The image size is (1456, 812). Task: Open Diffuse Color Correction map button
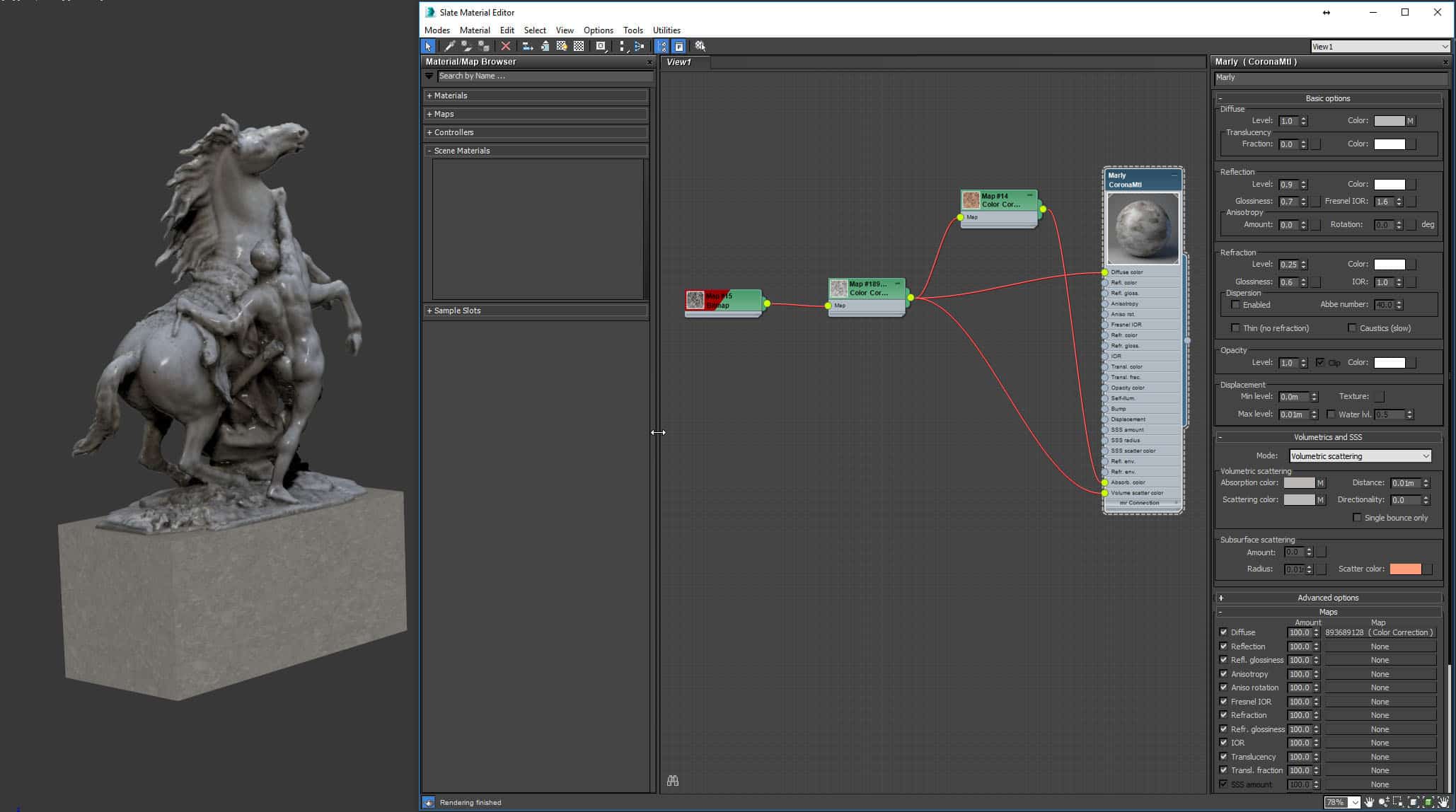(x=1380, y=632)
